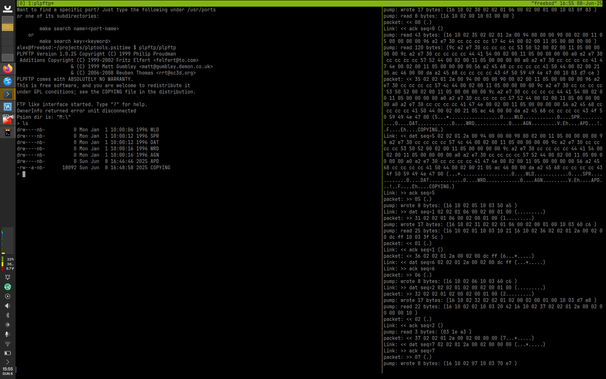Open the CPU load graph monitor
This screenshot has height=379, width=606.
click(x=8, y=241)
